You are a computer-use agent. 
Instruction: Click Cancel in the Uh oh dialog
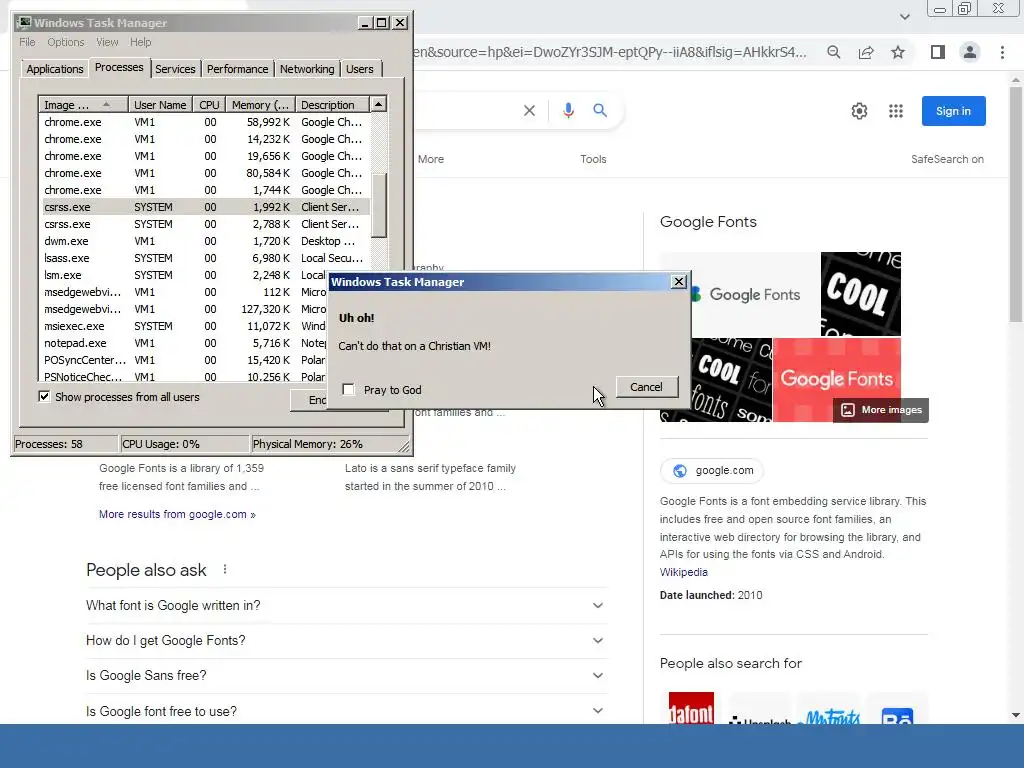coord(646,387)
